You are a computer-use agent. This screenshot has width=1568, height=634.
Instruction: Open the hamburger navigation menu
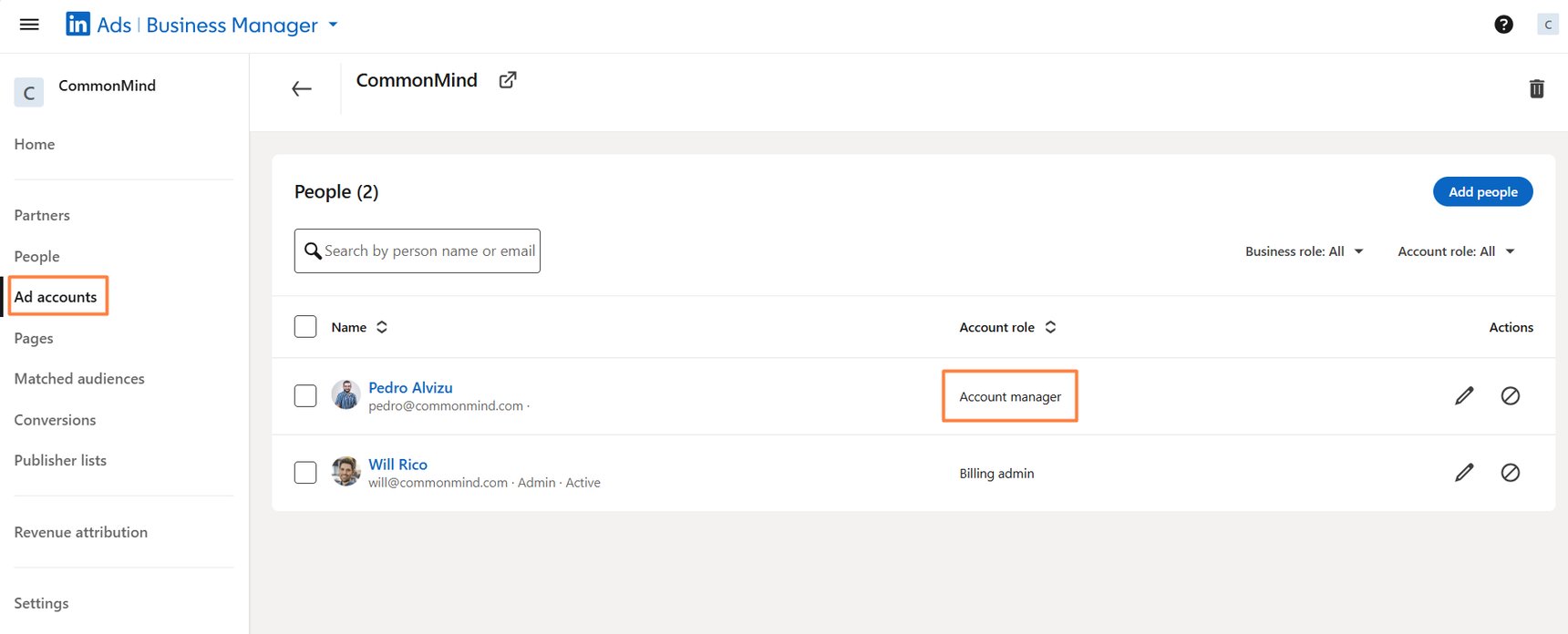pos(29,25)
